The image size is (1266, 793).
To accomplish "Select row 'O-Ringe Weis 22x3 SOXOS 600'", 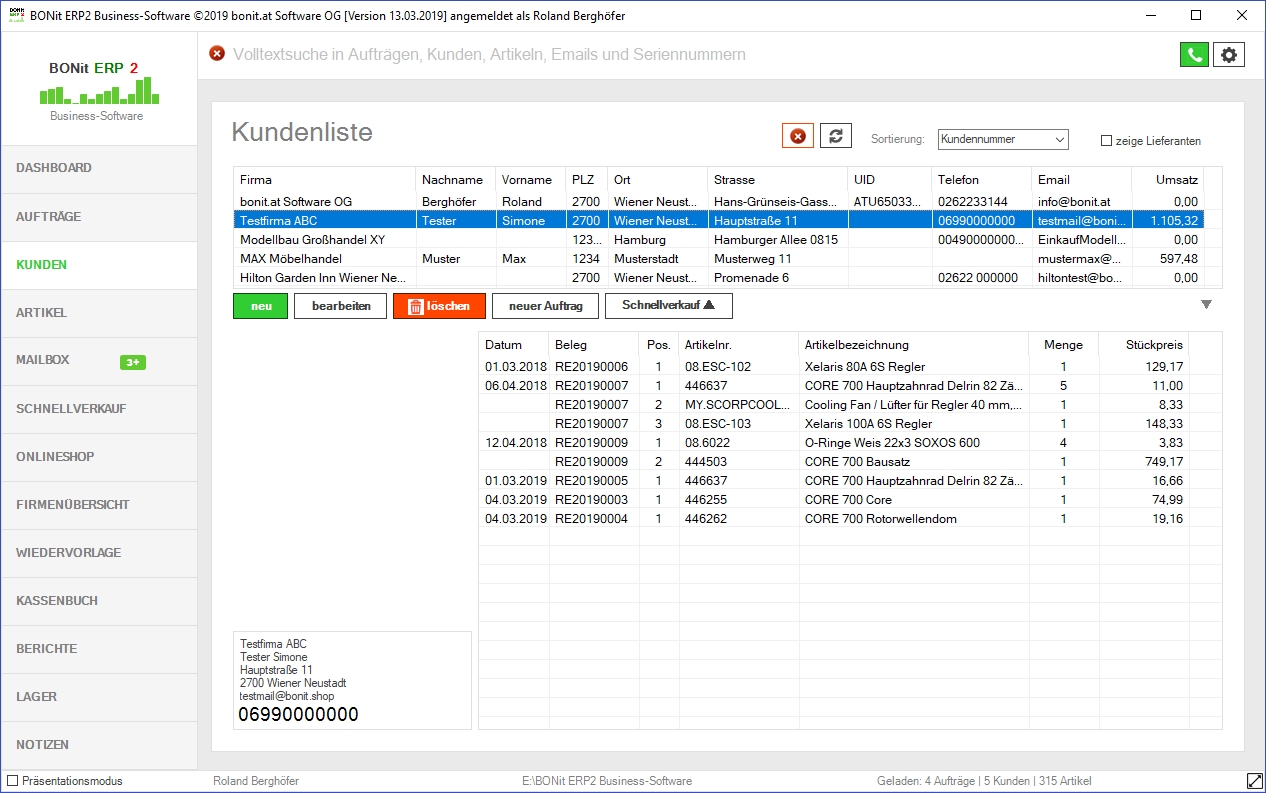I will [x=834, y=443].
